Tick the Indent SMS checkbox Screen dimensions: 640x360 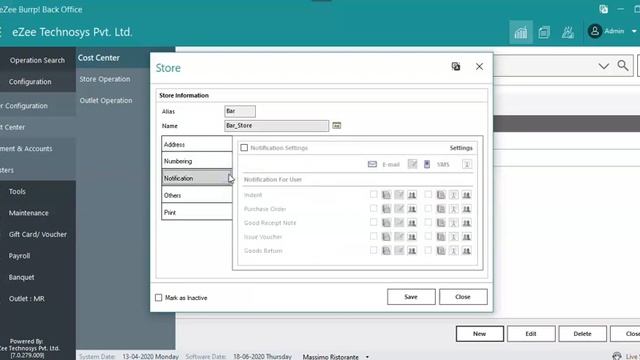[x=428, y=195]
